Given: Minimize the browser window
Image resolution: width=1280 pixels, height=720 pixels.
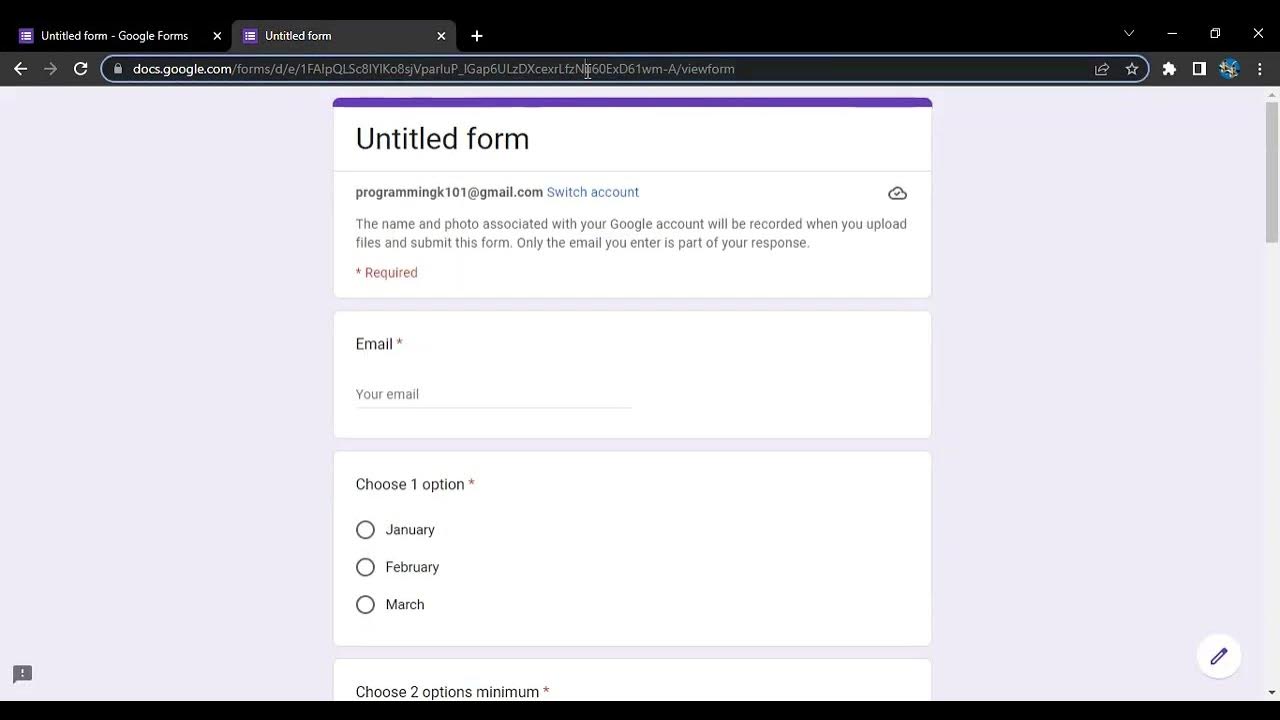Looking at the screenshot, I should [x=1172, y=33].
